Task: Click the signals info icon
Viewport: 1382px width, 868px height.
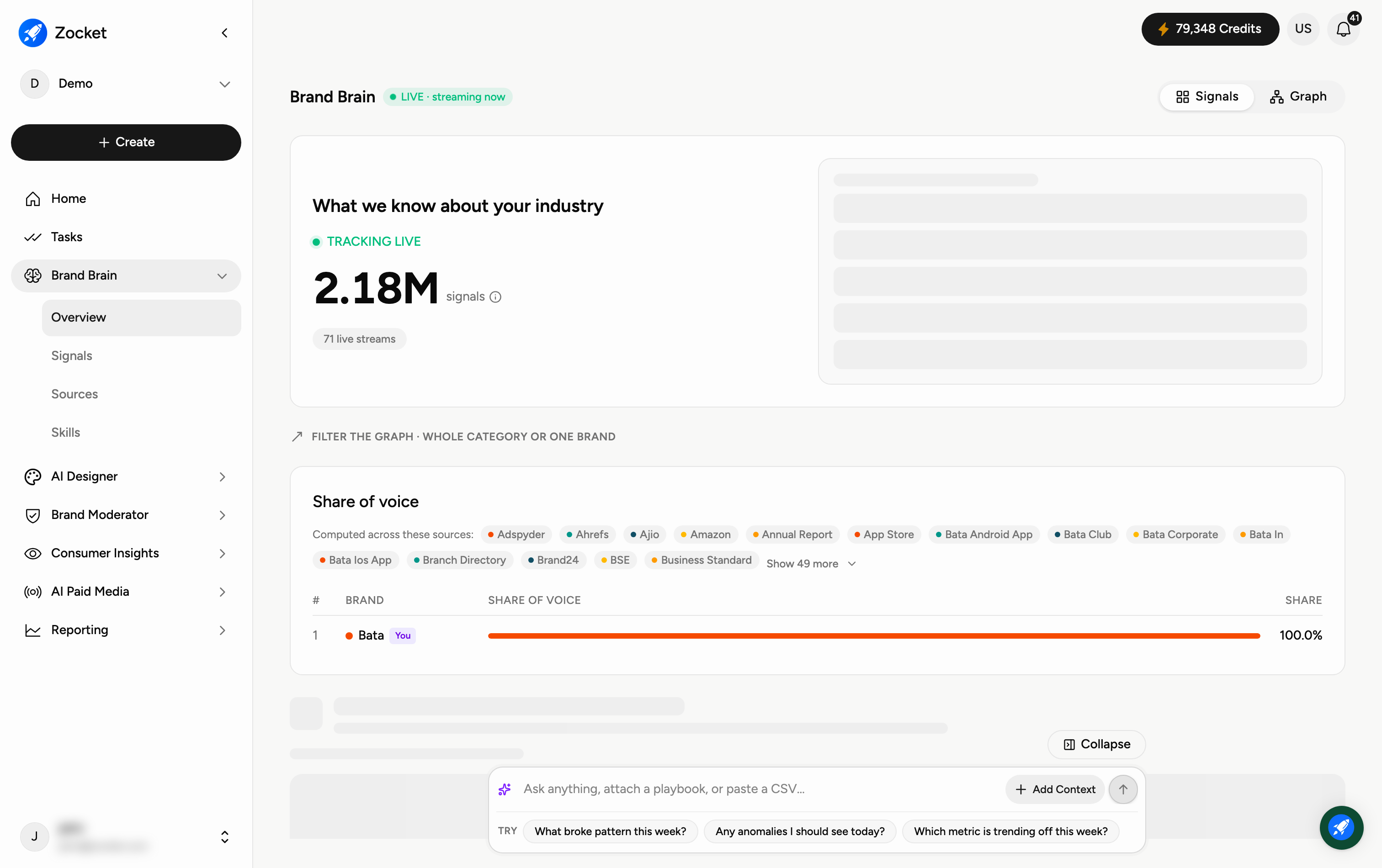Action: pos(495,297)
